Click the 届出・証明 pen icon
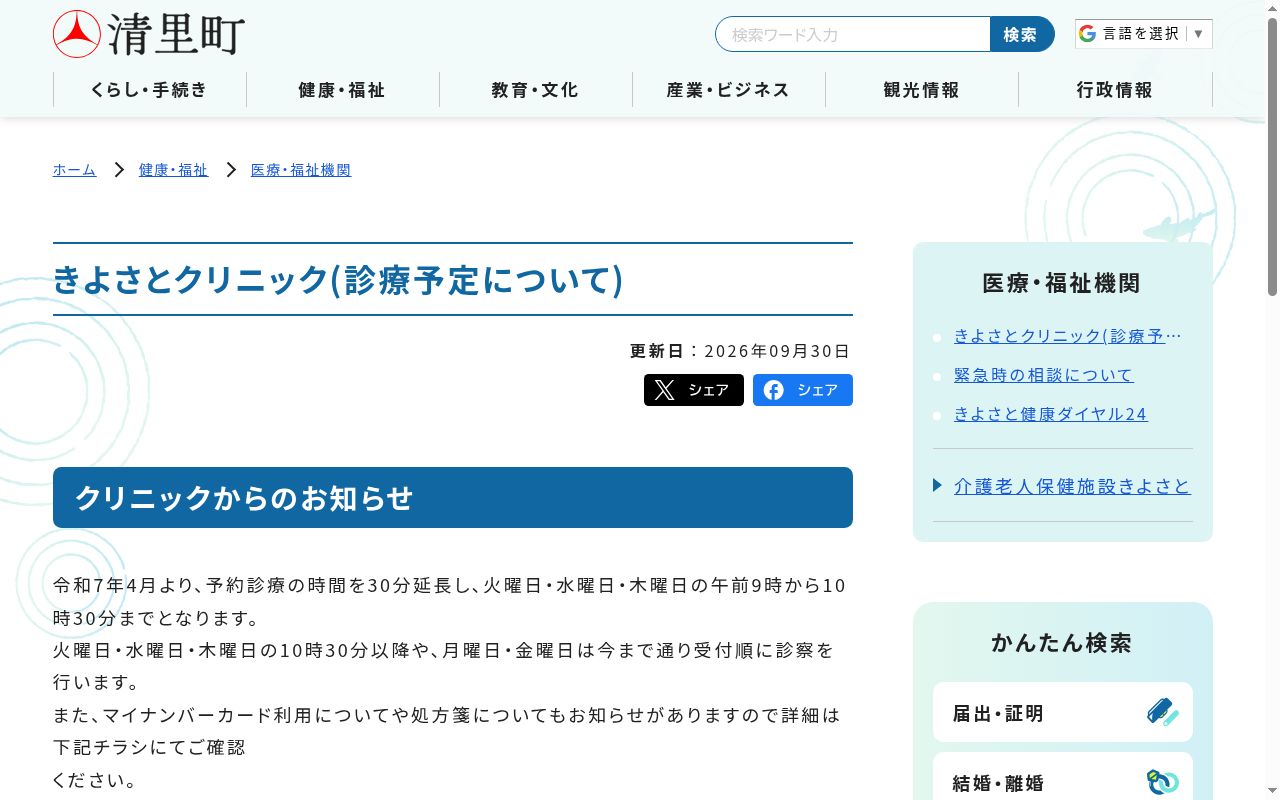This screenshot has width=1280, height=800. [1163, 712]
